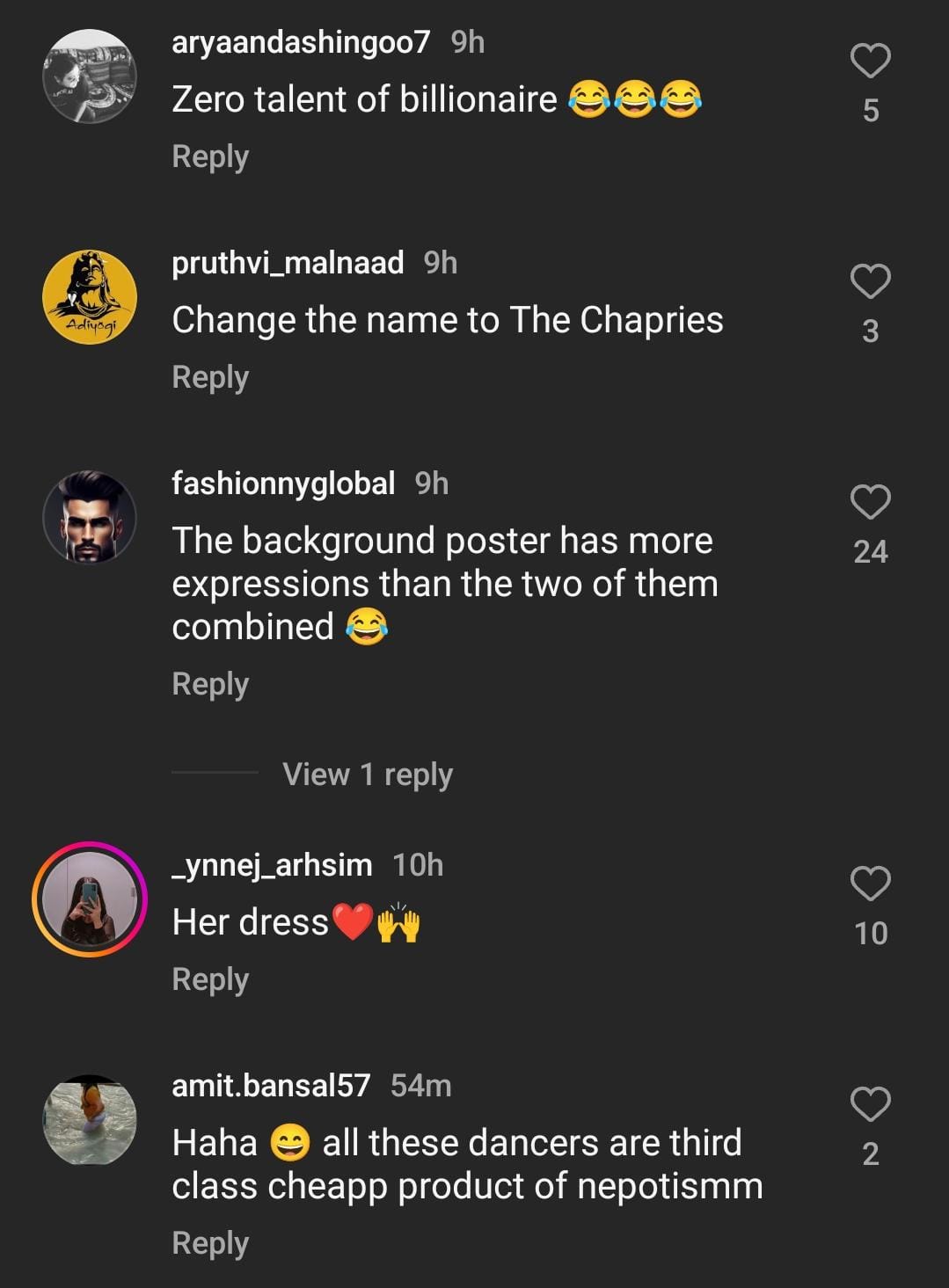Reply to the background poster comment
This screenshot has height=1288, width=949.
210,684
